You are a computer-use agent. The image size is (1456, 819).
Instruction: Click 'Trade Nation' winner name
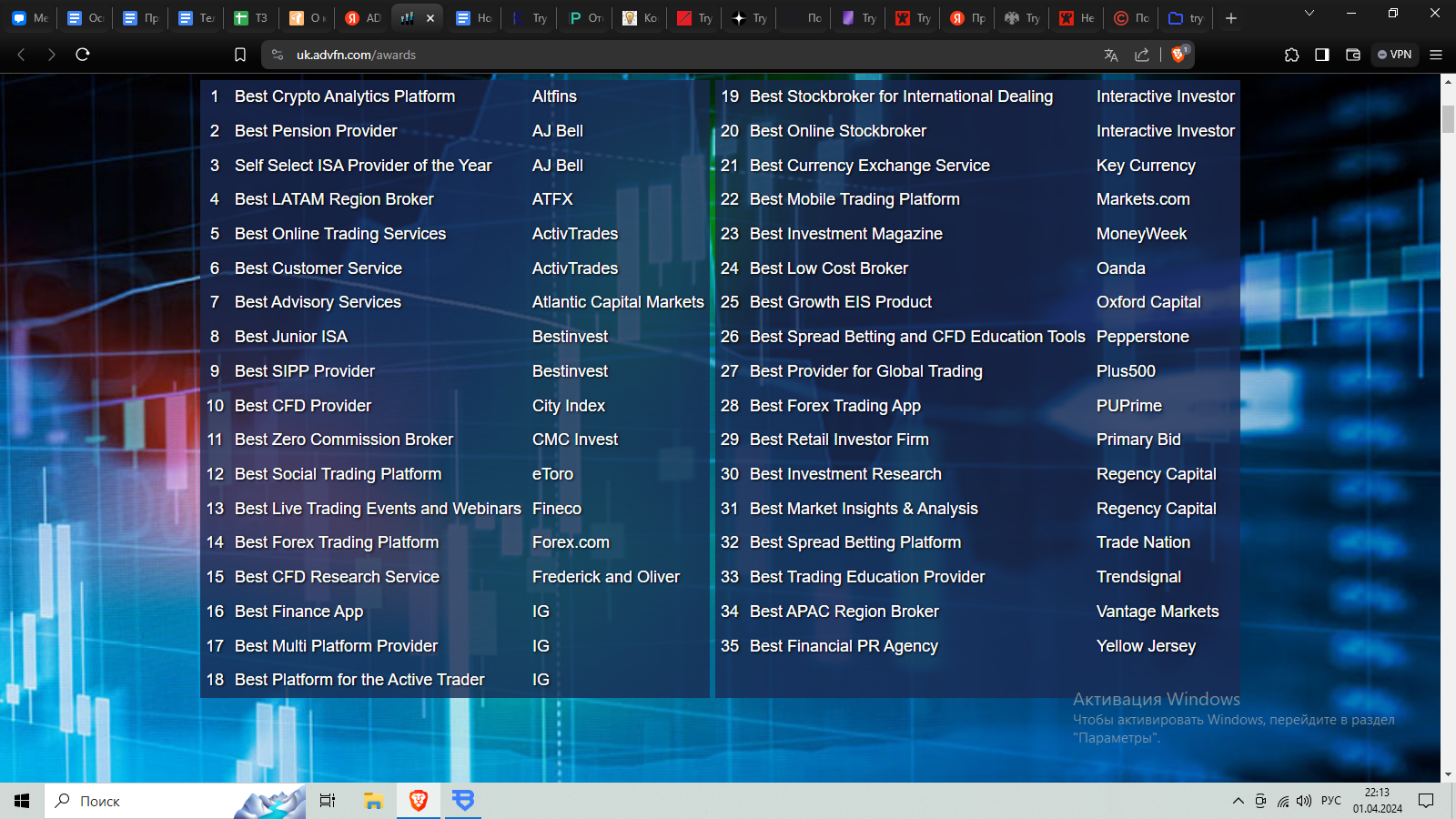click(x=1143, y=542)
